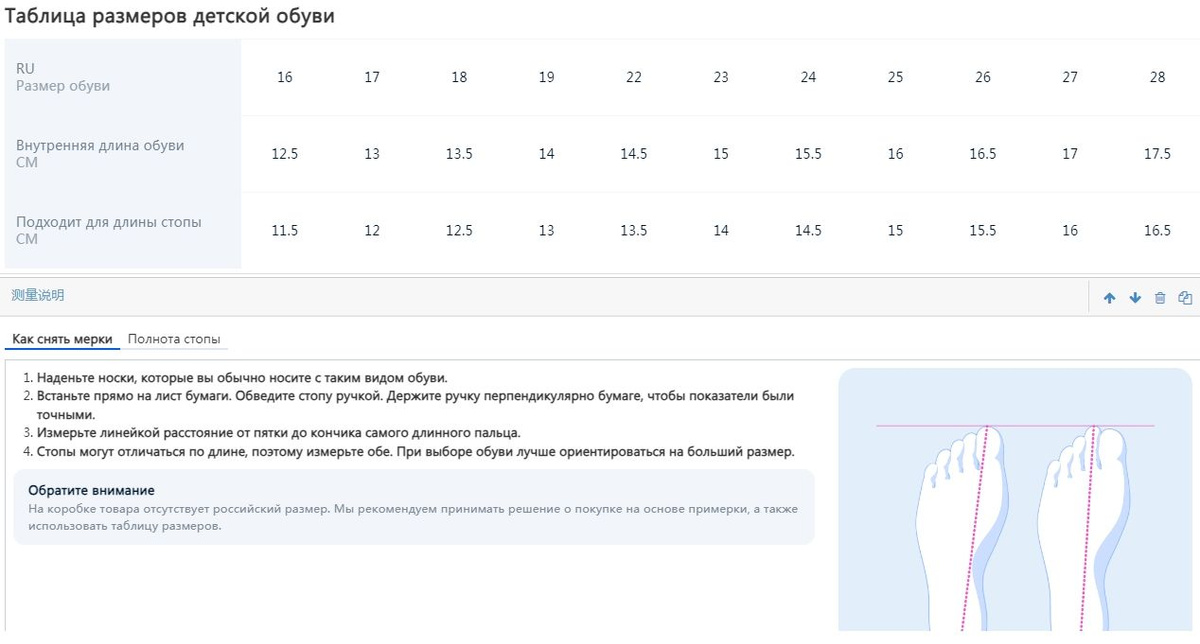Screen dimensions: 1200x644
Task: Click RU size 27 cell
Action: tap(1070, 77)
